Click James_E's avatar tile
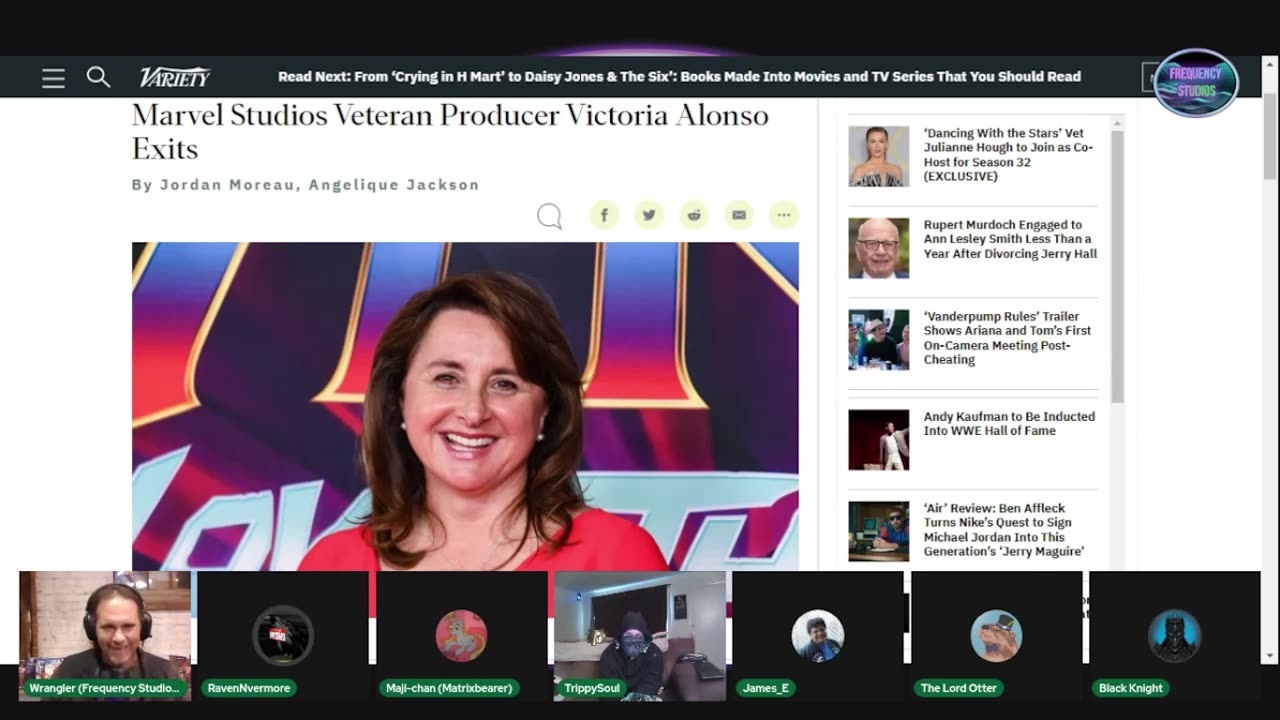Screen dimensions: 1280x720 tap(818, 636)
